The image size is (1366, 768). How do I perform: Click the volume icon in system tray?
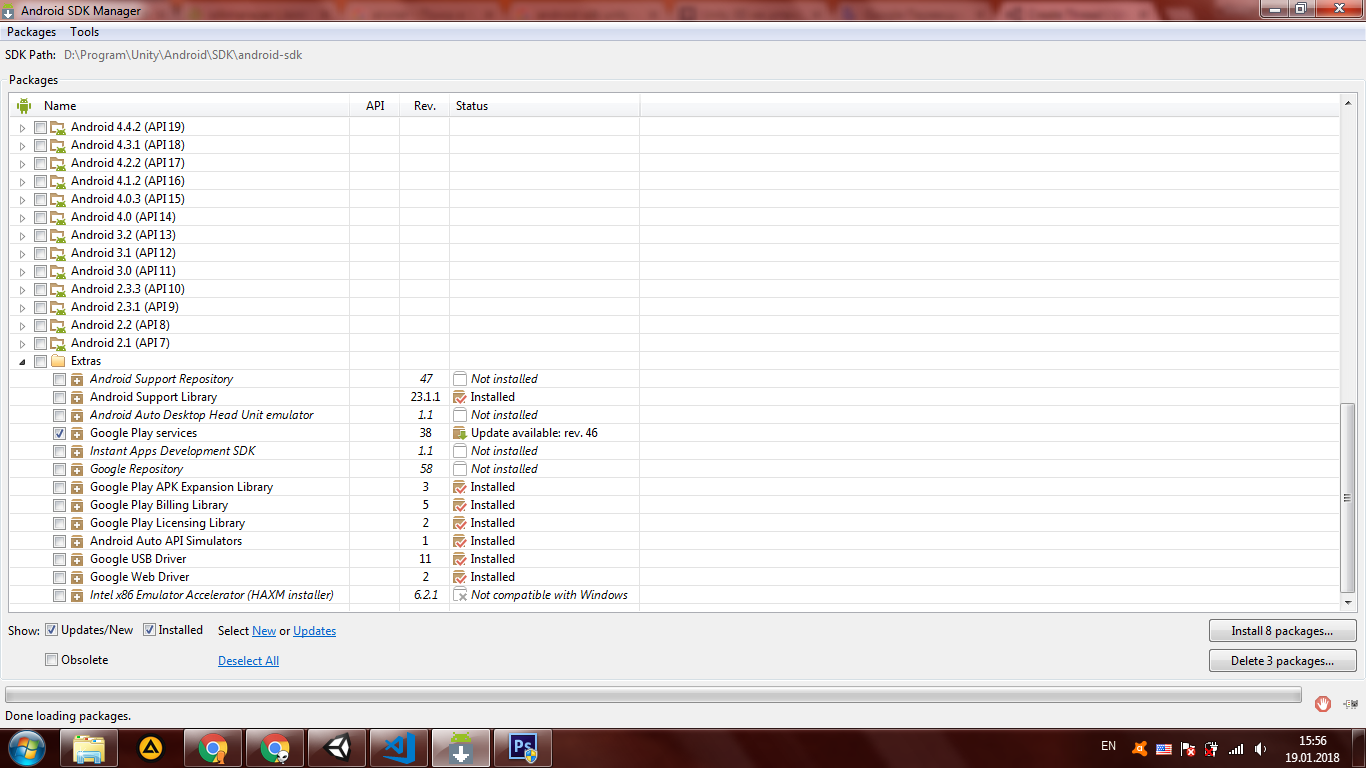click(1261, 748)
